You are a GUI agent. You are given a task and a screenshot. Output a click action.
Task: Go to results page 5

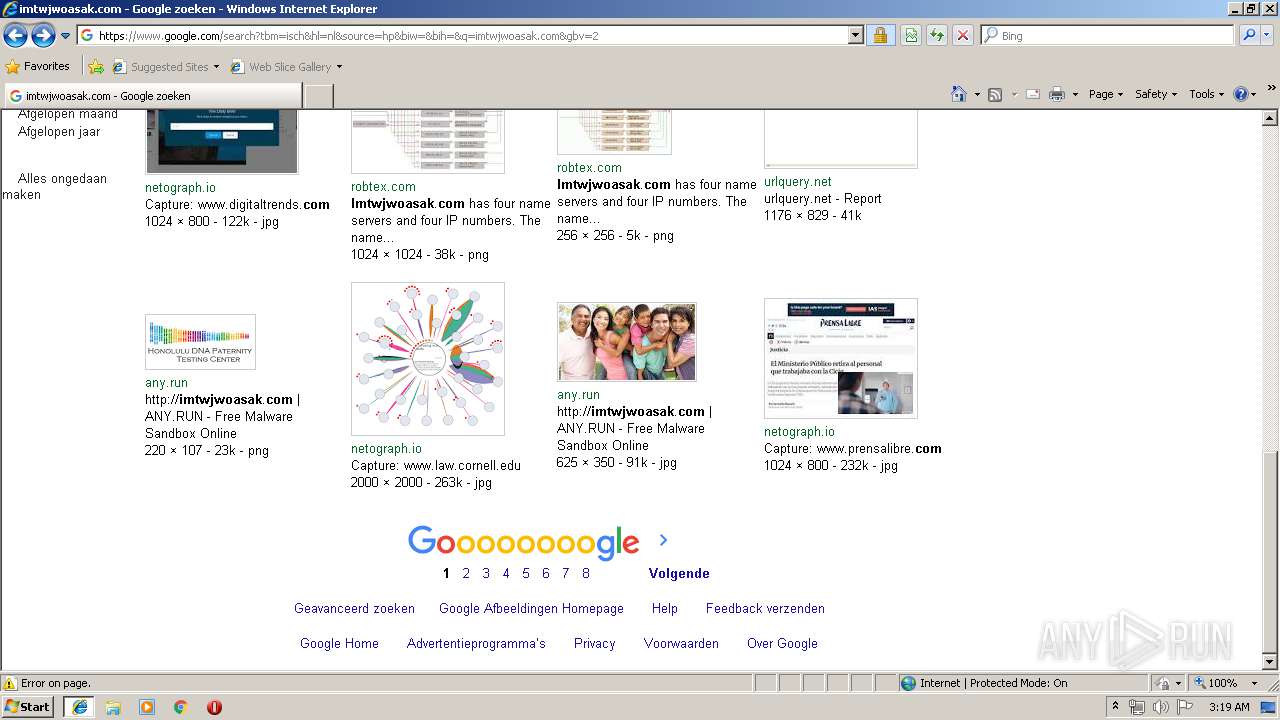[x=526, y=573]
